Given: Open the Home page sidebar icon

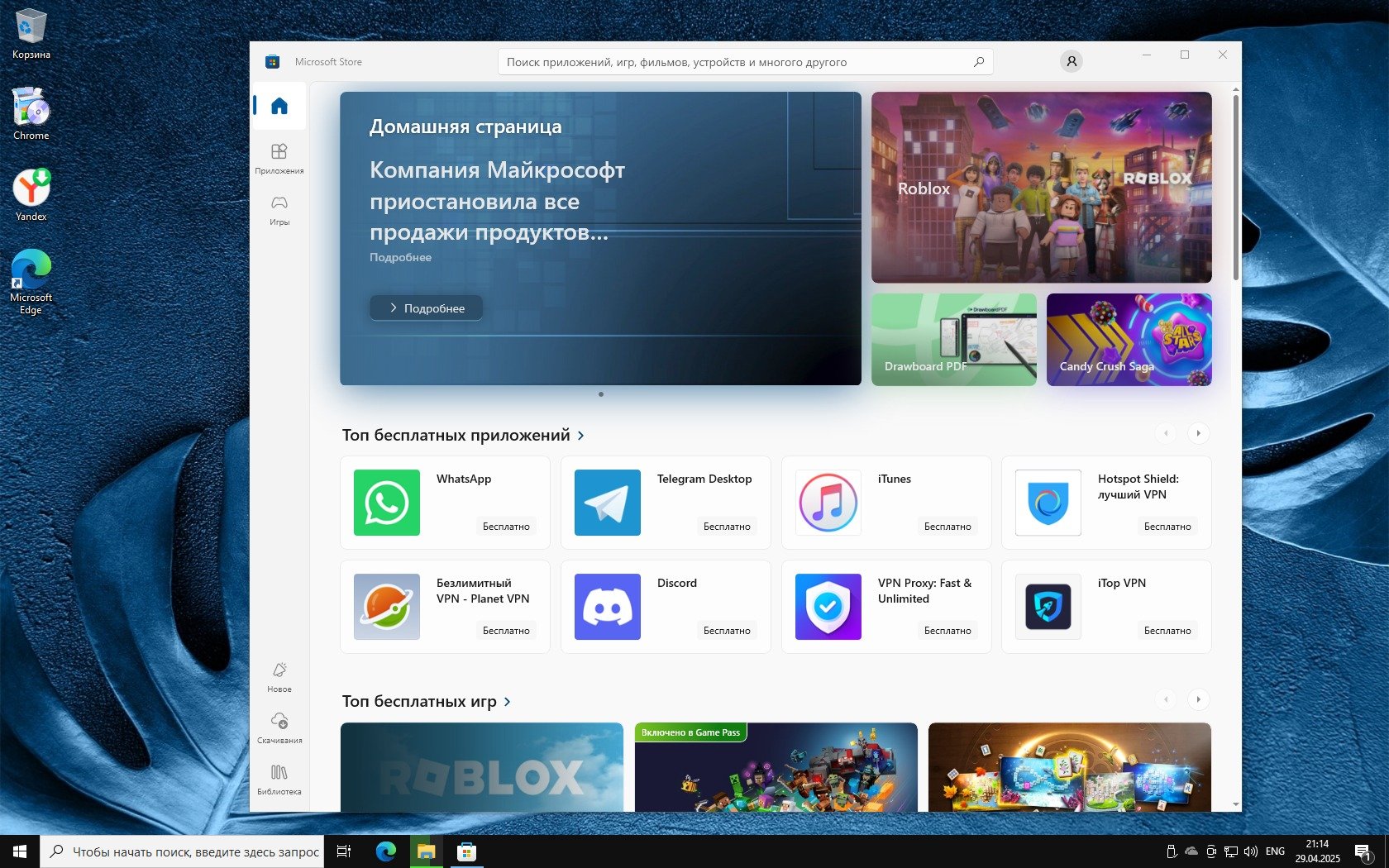Looking at the screenshot, I should point(279,106).
